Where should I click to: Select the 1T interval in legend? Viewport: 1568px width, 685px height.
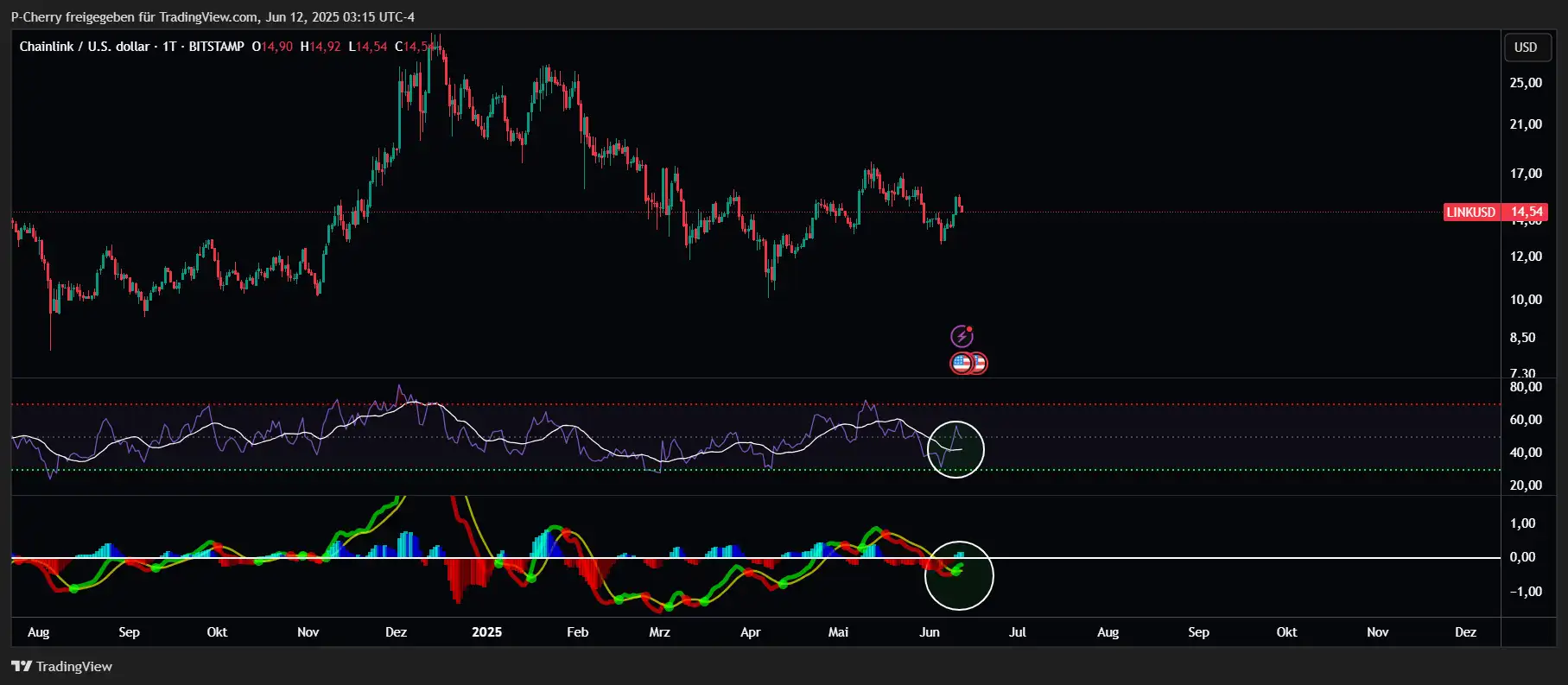[169, 47]
